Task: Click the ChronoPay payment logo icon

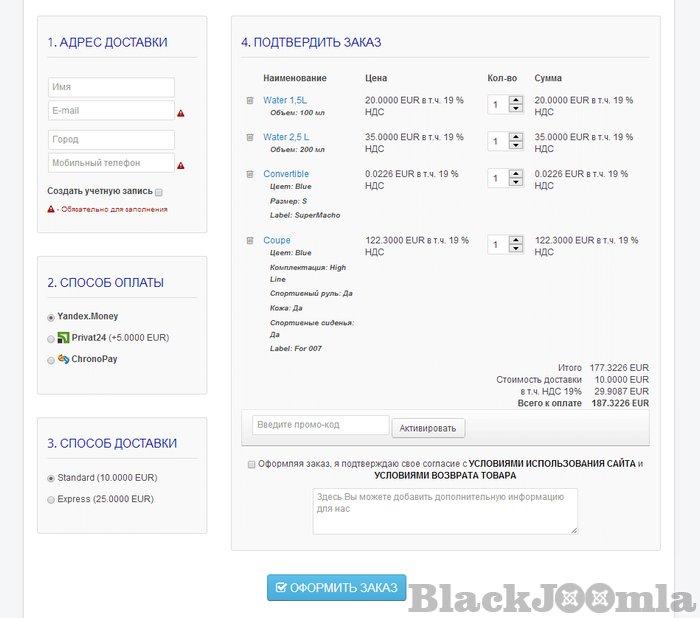Action: 63,359
